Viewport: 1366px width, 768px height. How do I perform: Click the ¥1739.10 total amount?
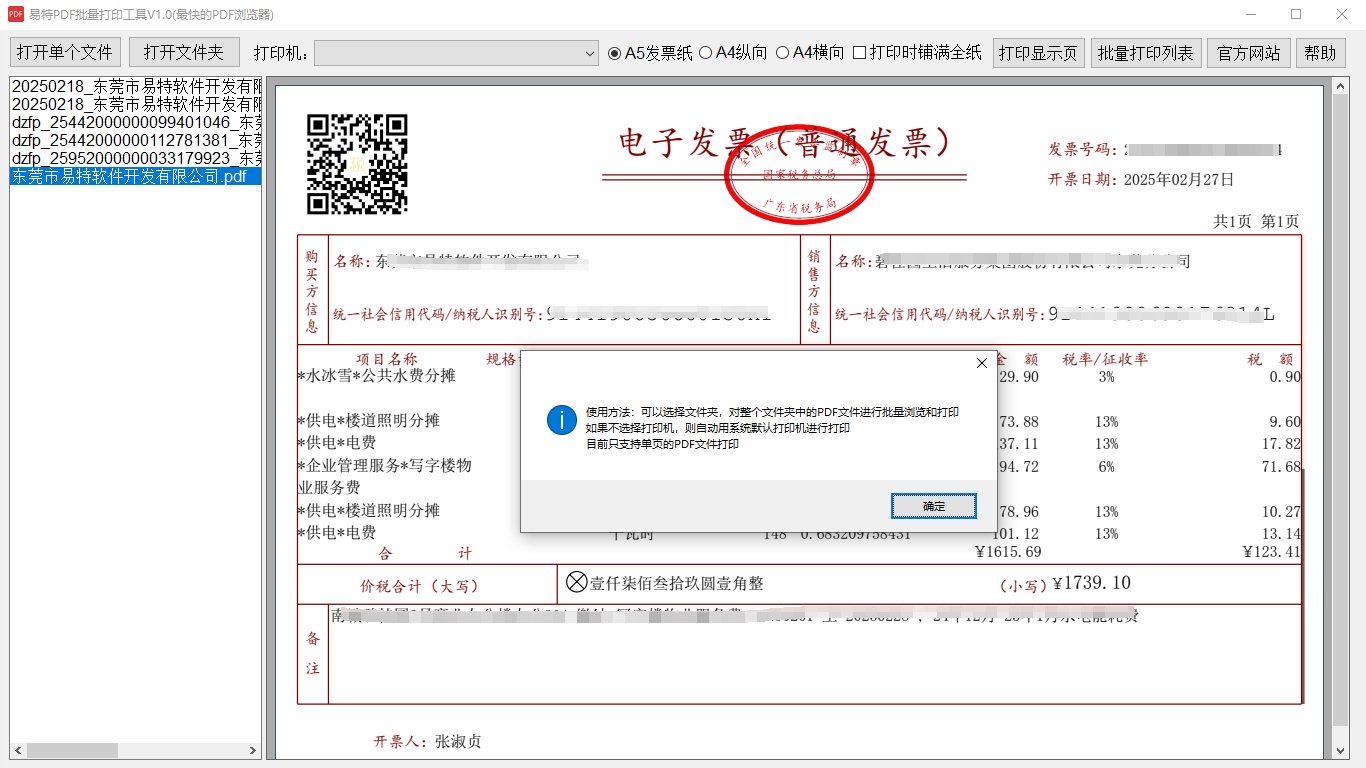click(x=1091, y=583)
